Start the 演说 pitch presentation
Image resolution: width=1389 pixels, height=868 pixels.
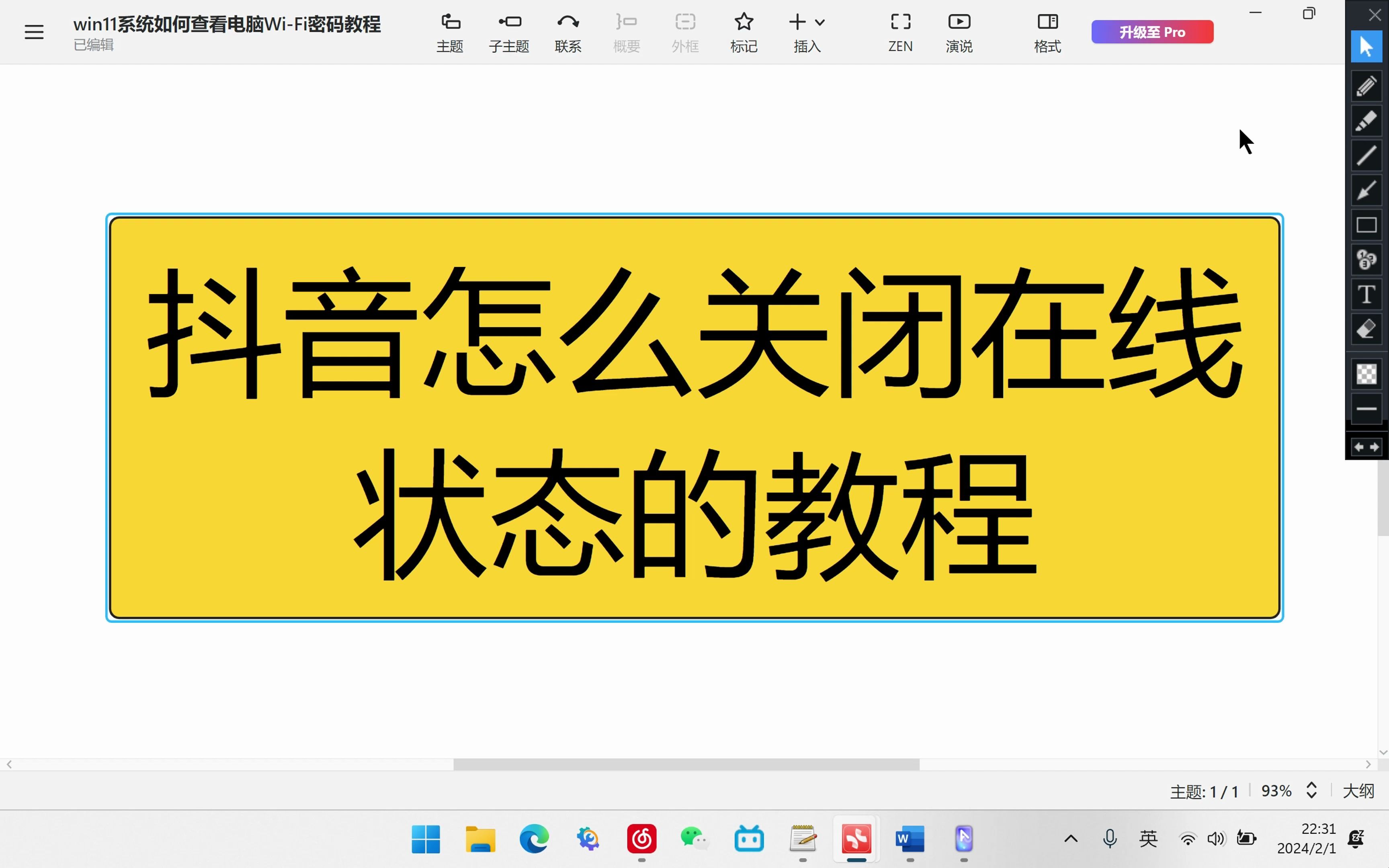click(x=959, y=33)
